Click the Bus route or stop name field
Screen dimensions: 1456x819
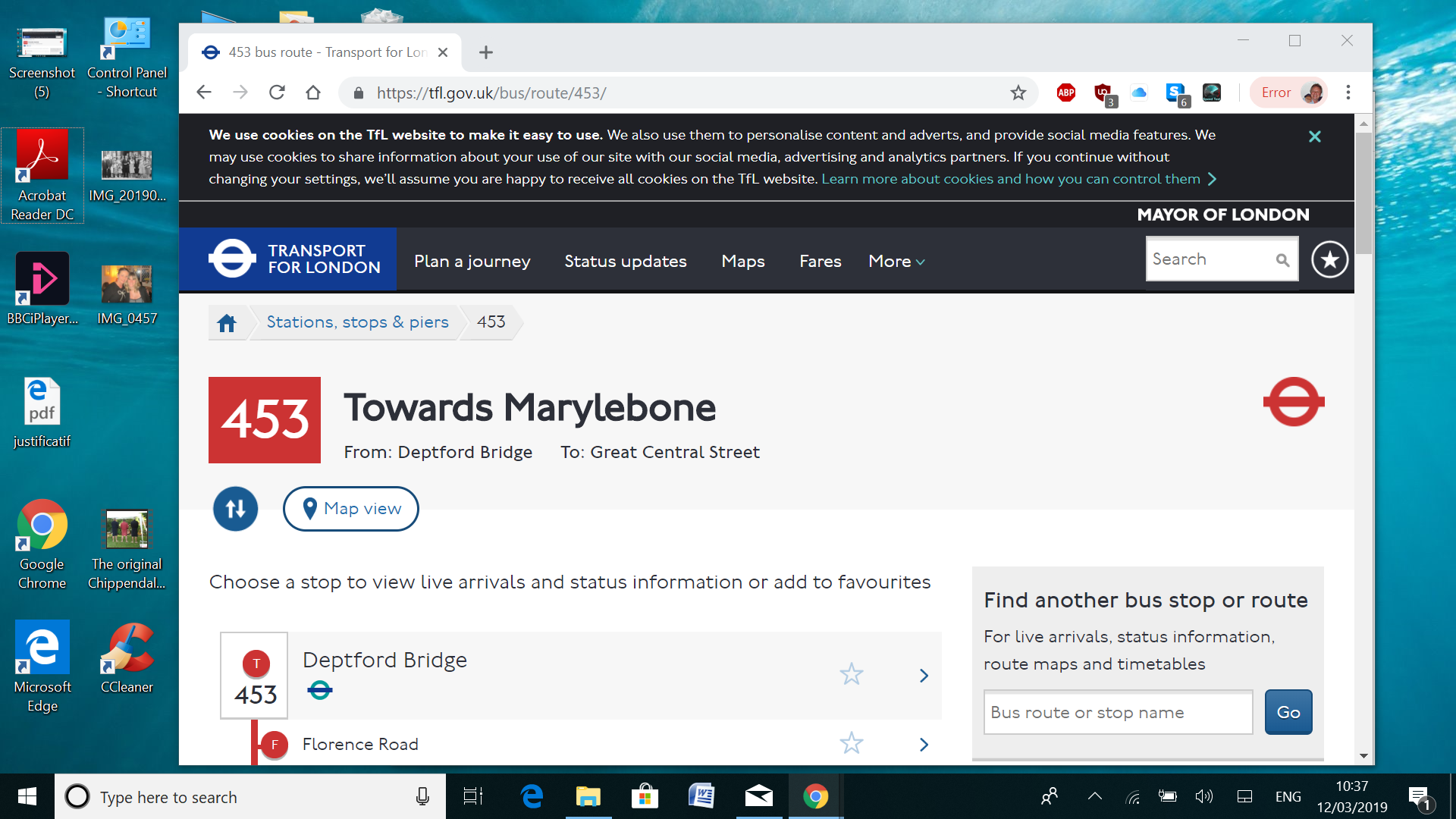click(1118, 712)
